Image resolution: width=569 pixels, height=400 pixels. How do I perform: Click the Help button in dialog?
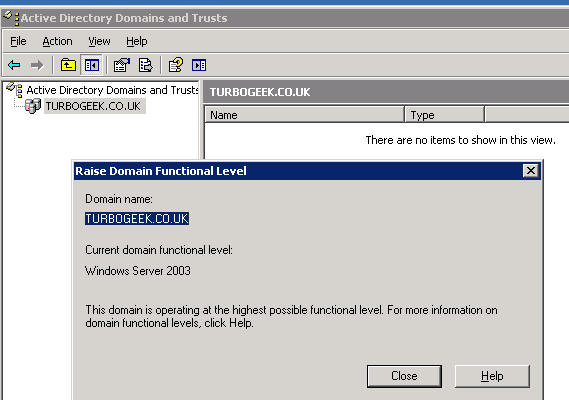(x=492, y=376)
